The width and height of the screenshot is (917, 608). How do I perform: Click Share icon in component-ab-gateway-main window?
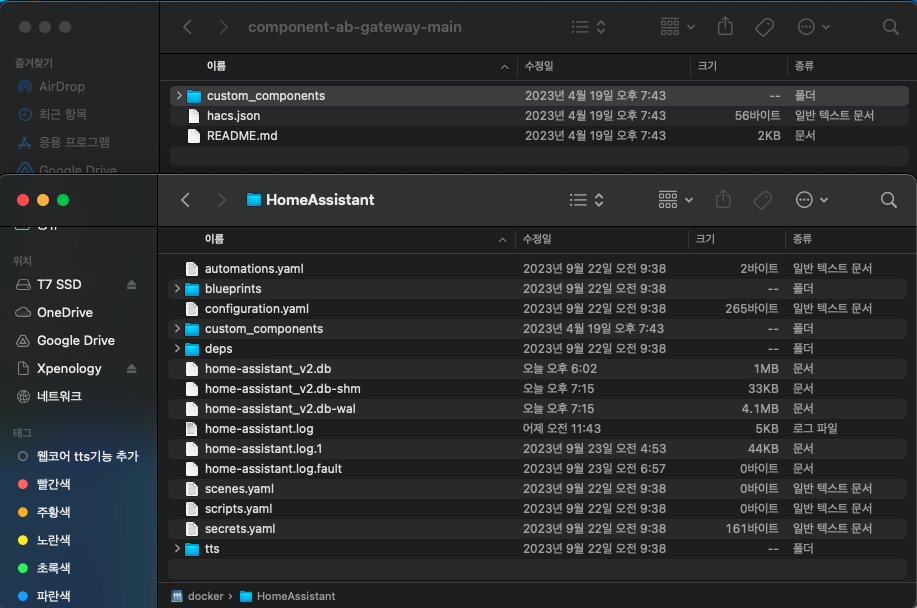(x=725, y=26)
